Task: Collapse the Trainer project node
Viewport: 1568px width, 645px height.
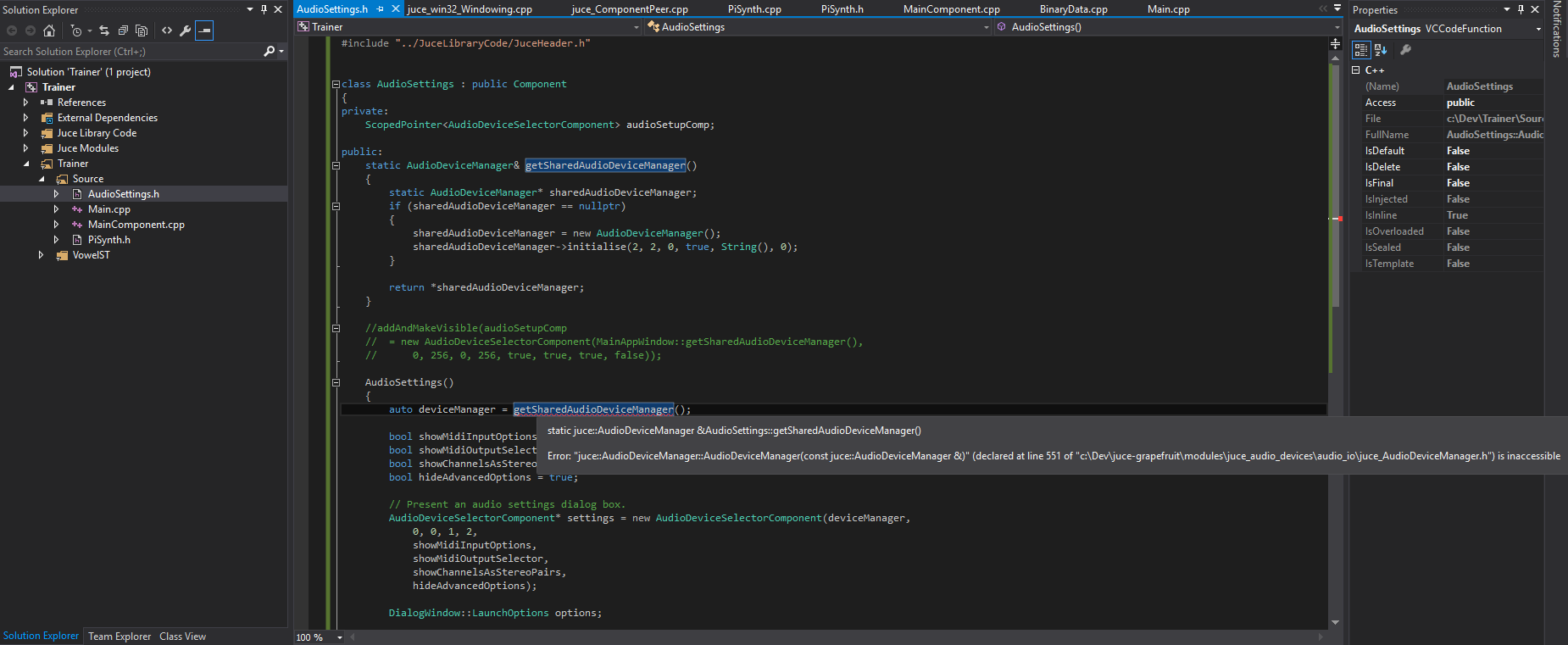Action: 11,87
